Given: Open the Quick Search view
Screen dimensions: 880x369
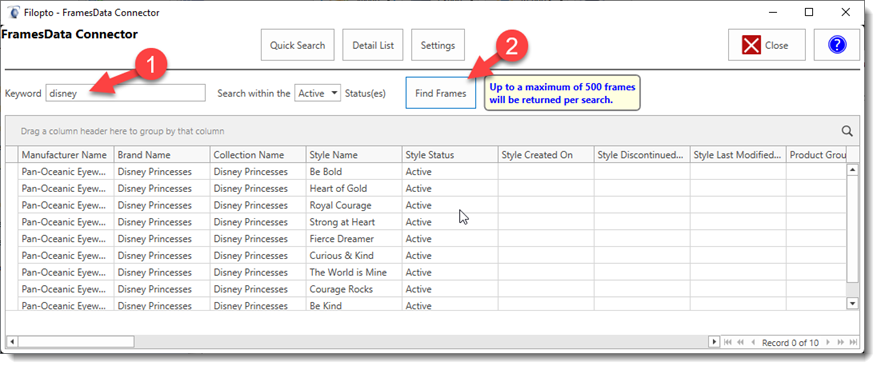Looking at the screenshot, I should [x=297, y=45].
